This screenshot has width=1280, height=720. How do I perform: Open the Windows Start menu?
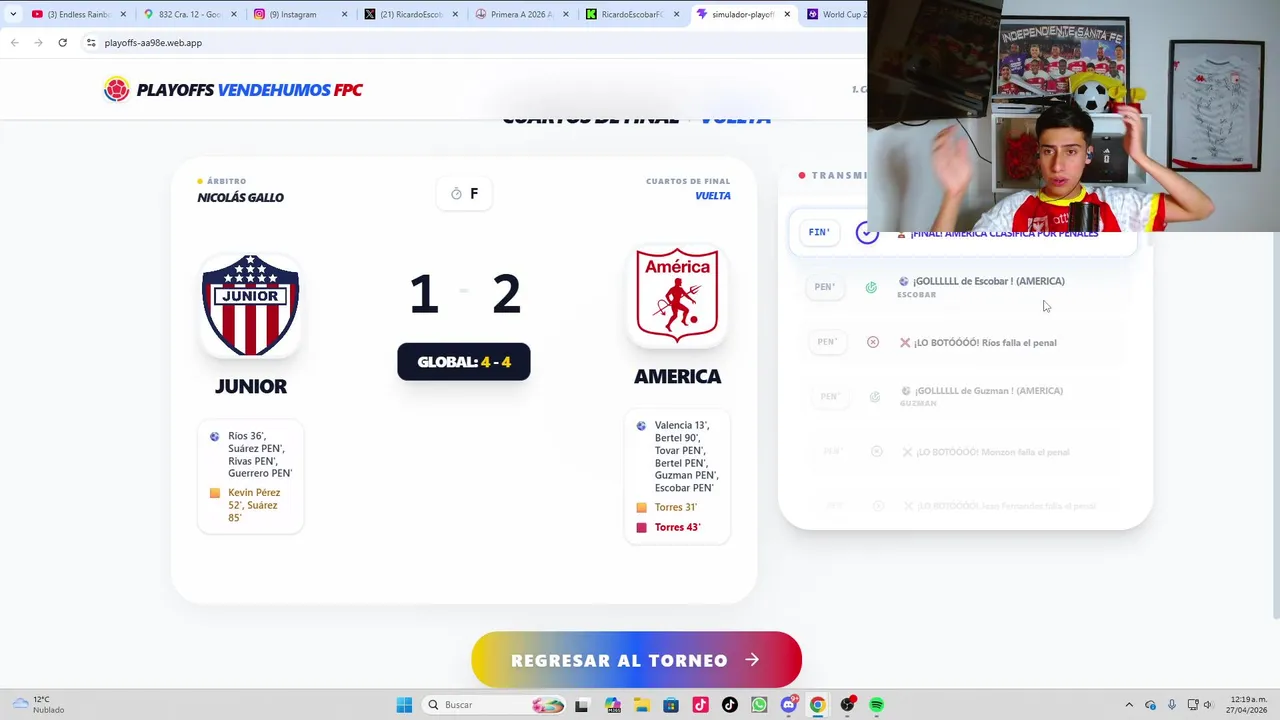(x=404, y=705)
